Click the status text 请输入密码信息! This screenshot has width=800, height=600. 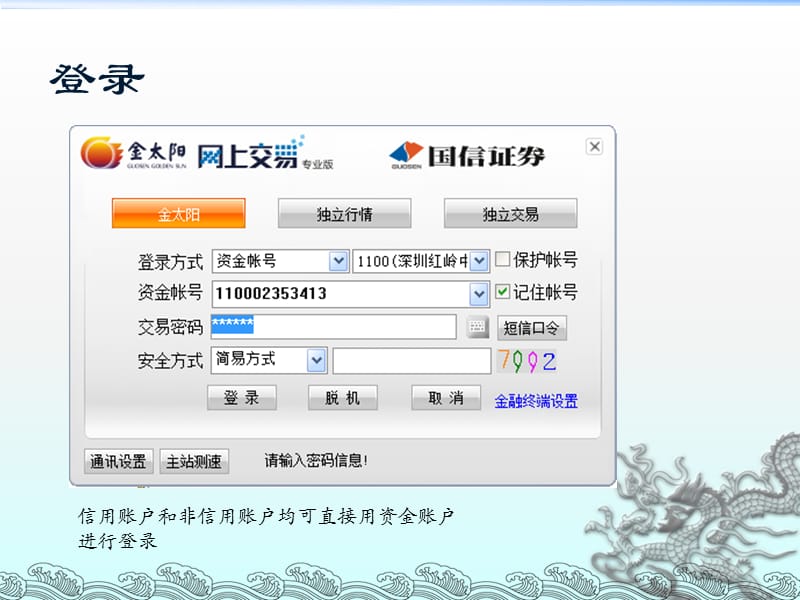(316, 461)
